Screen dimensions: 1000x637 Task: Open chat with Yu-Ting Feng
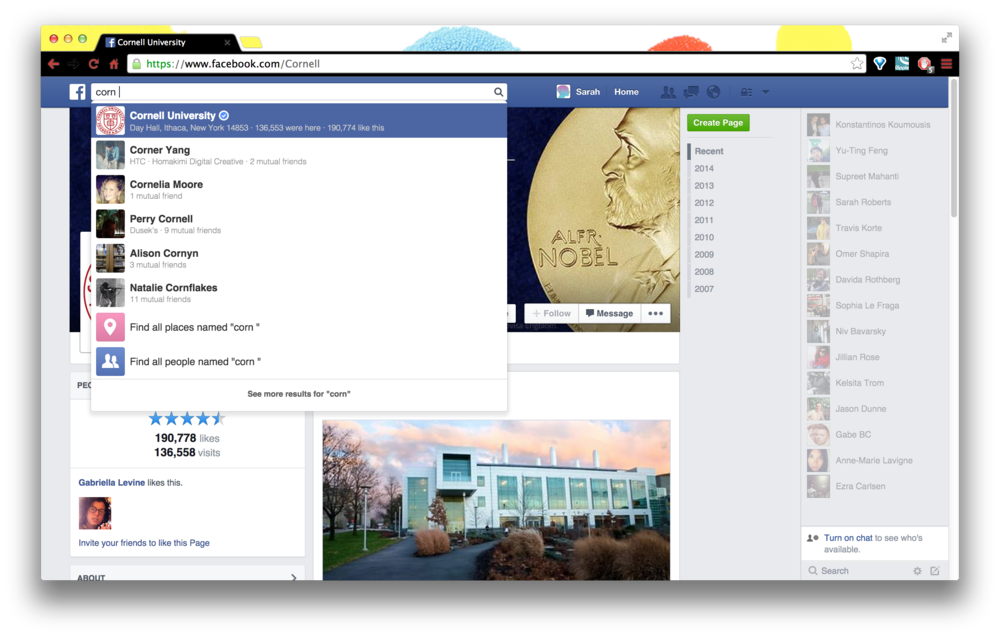[876, 150]
